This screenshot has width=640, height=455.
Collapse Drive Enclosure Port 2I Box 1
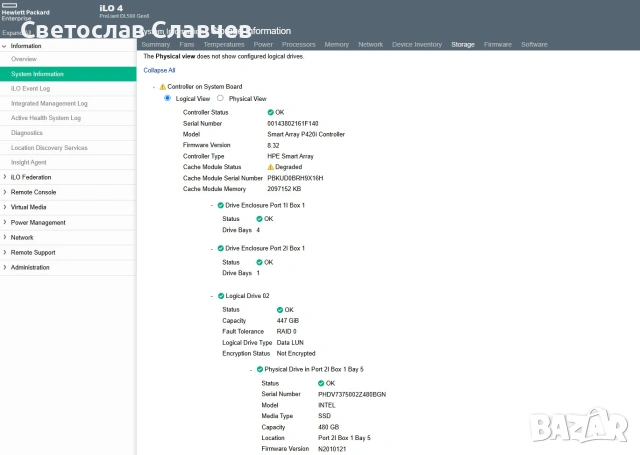pyautogui.click(x=211, y=249)
